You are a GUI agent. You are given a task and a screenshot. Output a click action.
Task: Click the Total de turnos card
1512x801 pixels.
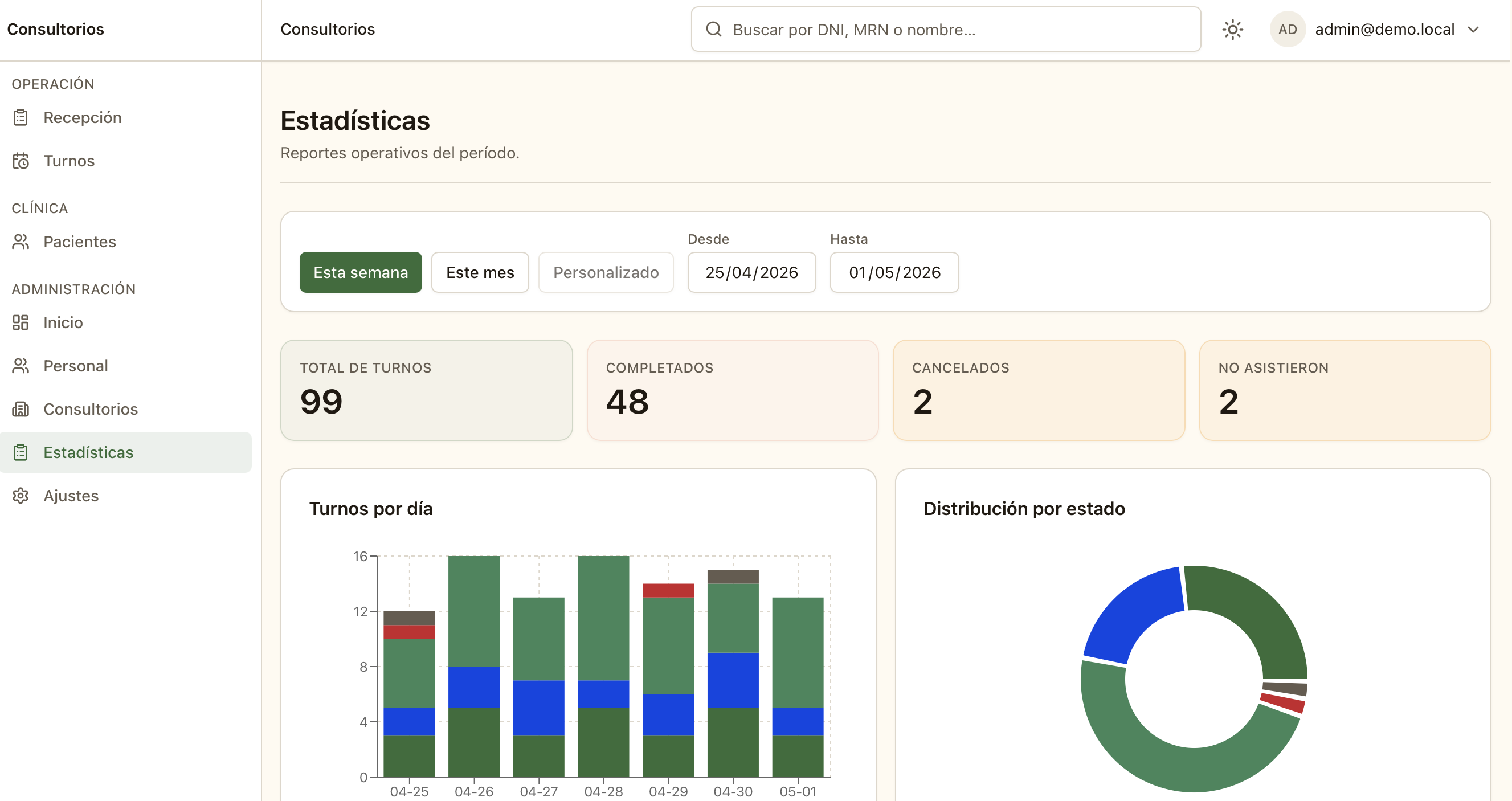[x=427, y=390]
